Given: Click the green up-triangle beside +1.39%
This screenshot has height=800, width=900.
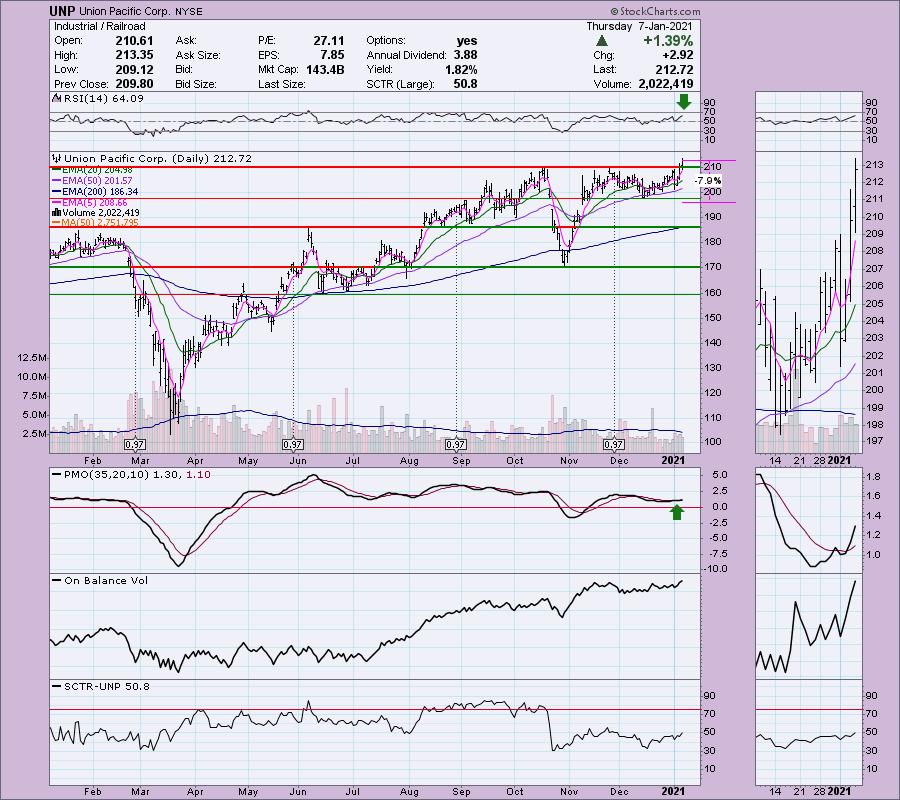Looking at the screenshot, I should [602, 41].
